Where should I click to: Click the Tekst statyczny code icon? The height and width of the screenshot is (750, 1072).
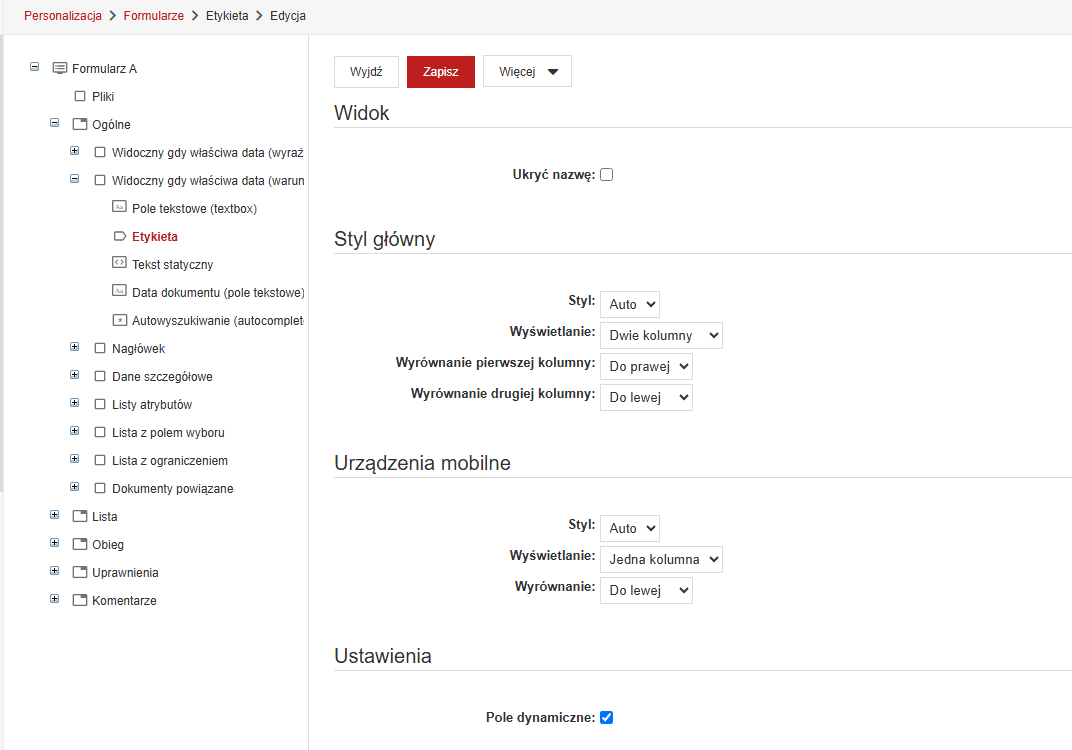tap(119, 263)
